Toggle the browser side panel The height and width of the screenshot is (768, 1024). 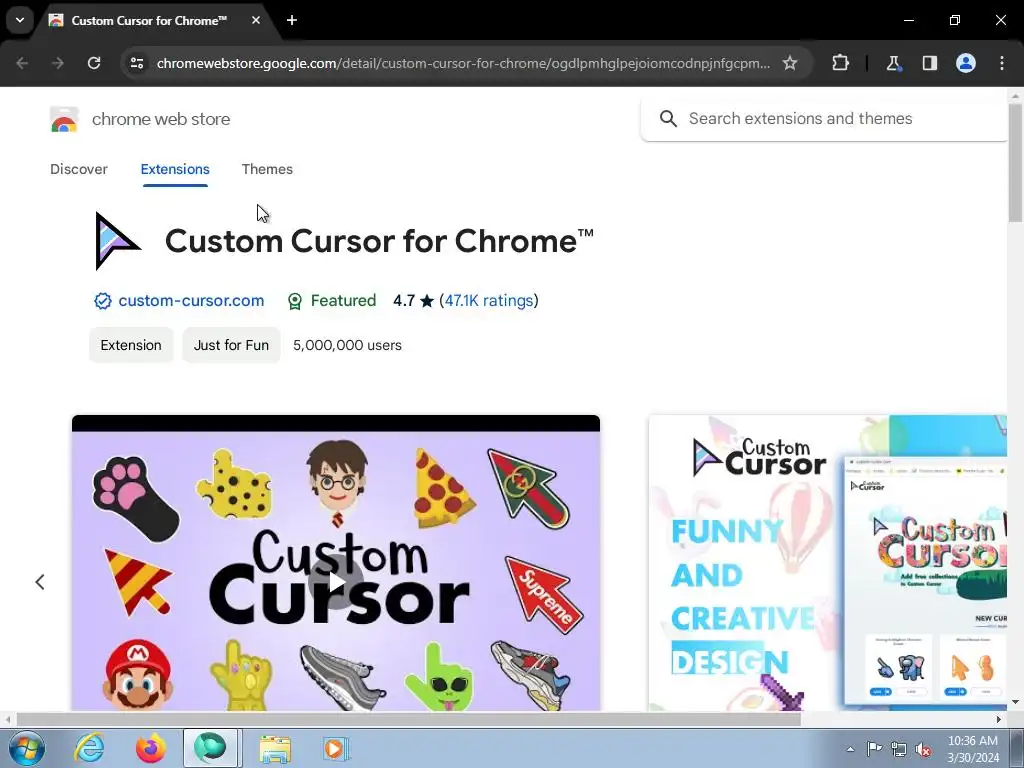929,63
